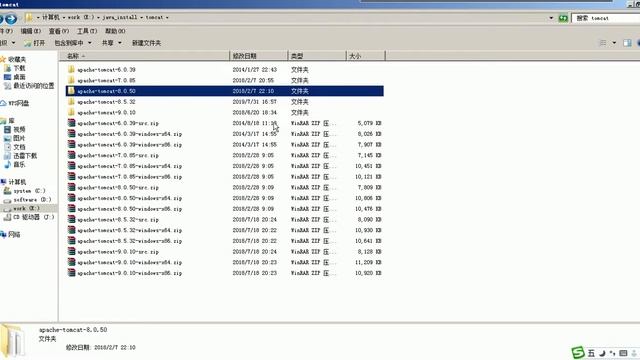Screen dimensions: 640x360
Task: Select the system (C:) drive in the sidebar
Action: coord(24,191)
